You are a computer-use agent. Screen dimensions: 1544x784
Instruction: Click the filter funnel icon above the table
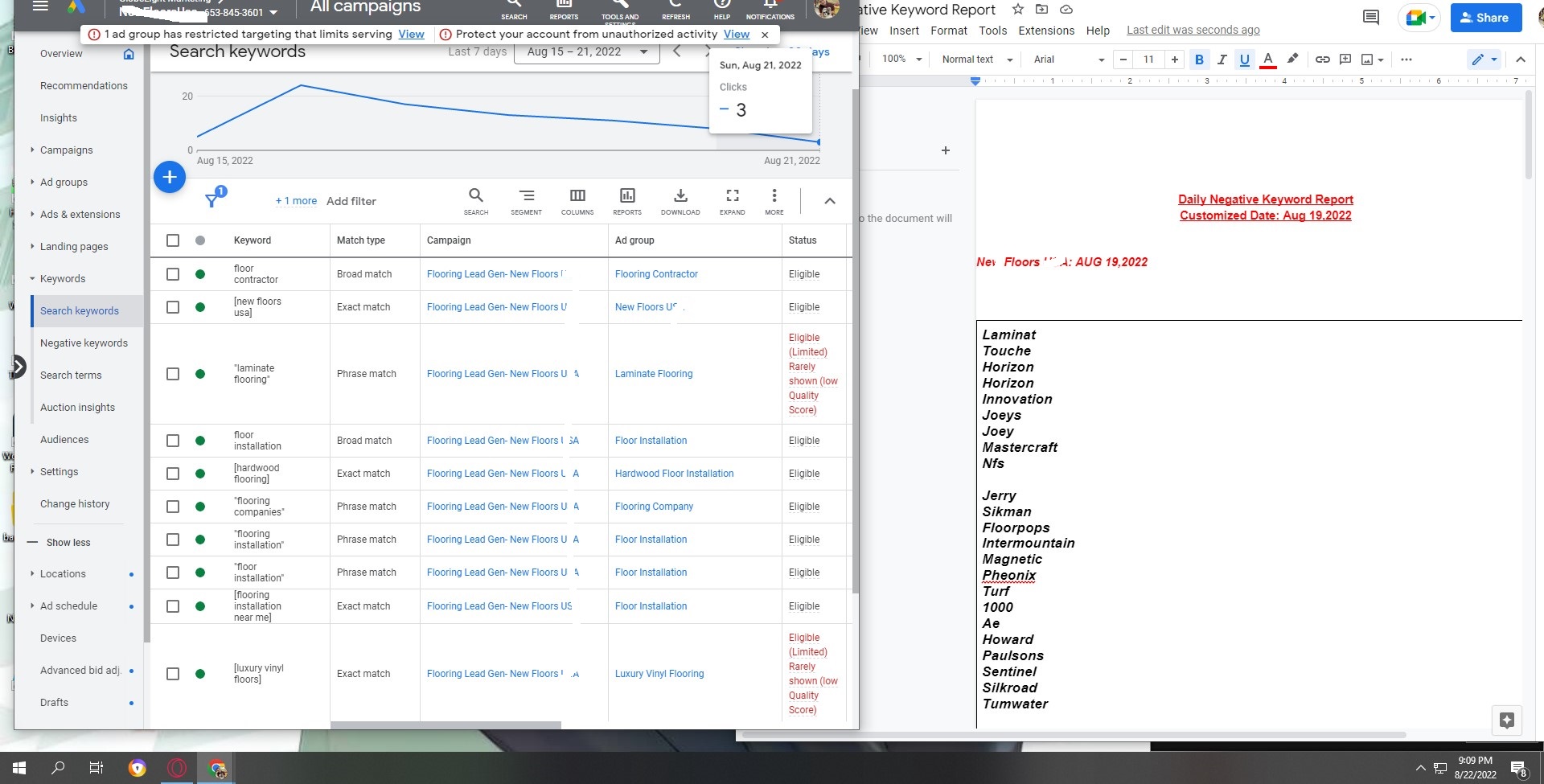coord(211,200)
